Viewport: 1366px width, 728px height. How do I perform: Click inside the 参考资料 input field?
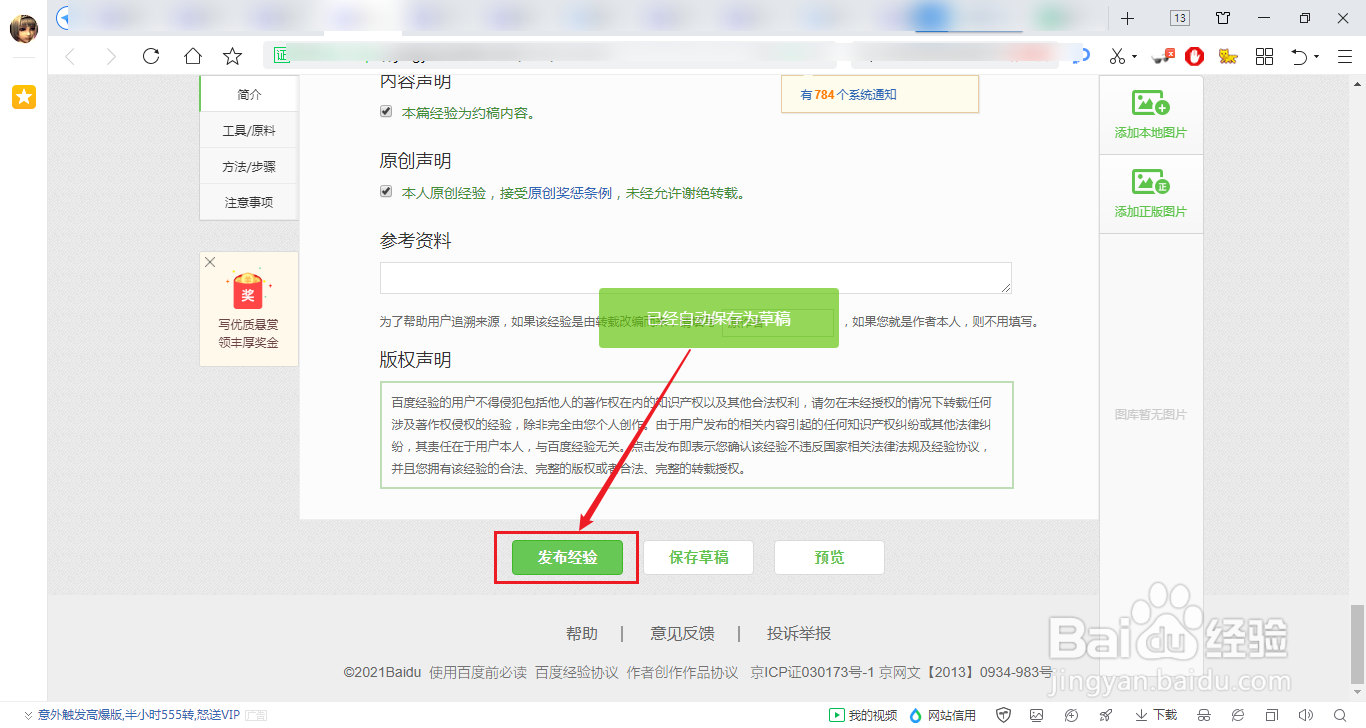[694, 277]
